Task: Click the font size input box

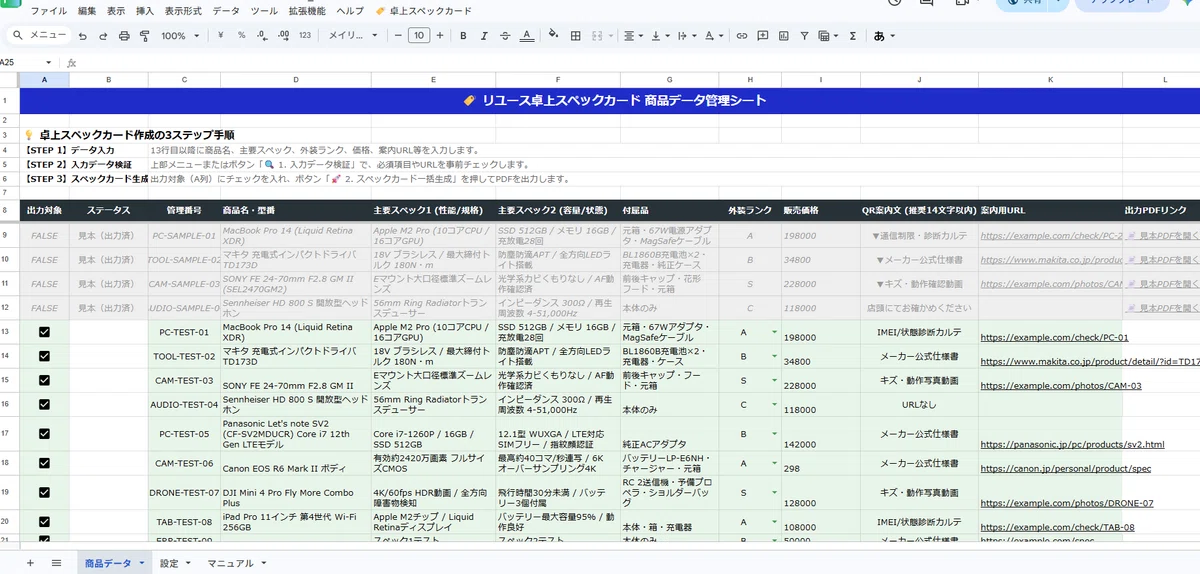Action: pyautogui.click(x=419, y=35)
